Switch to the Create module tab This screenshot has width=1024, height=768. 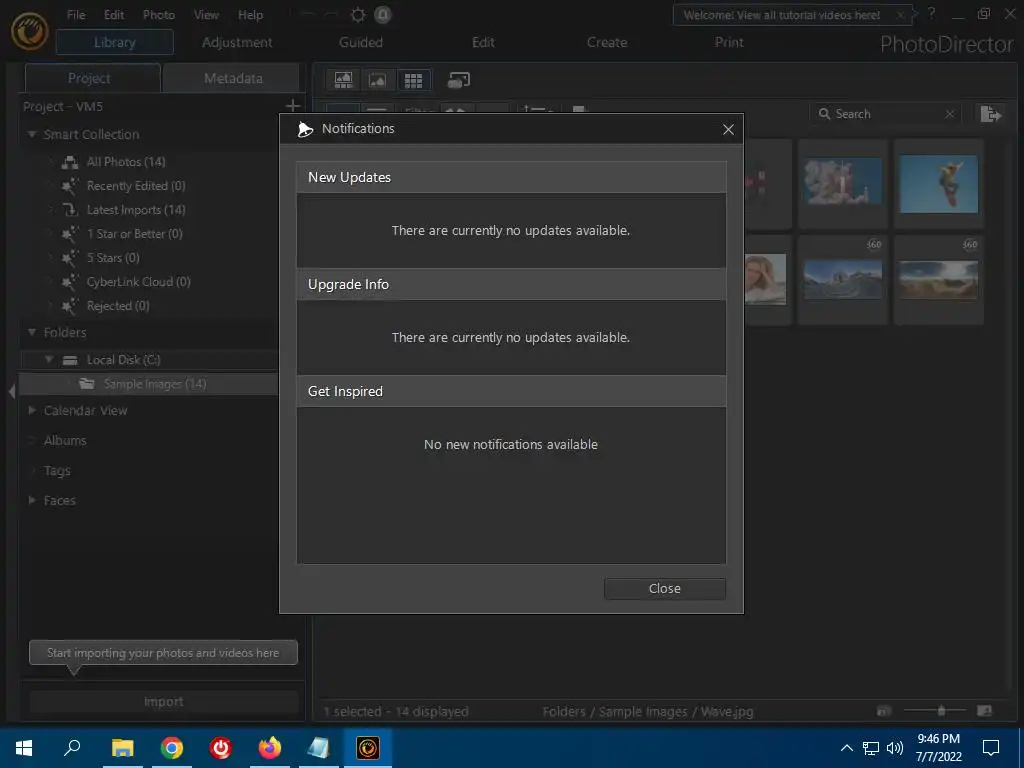[607, 42]
